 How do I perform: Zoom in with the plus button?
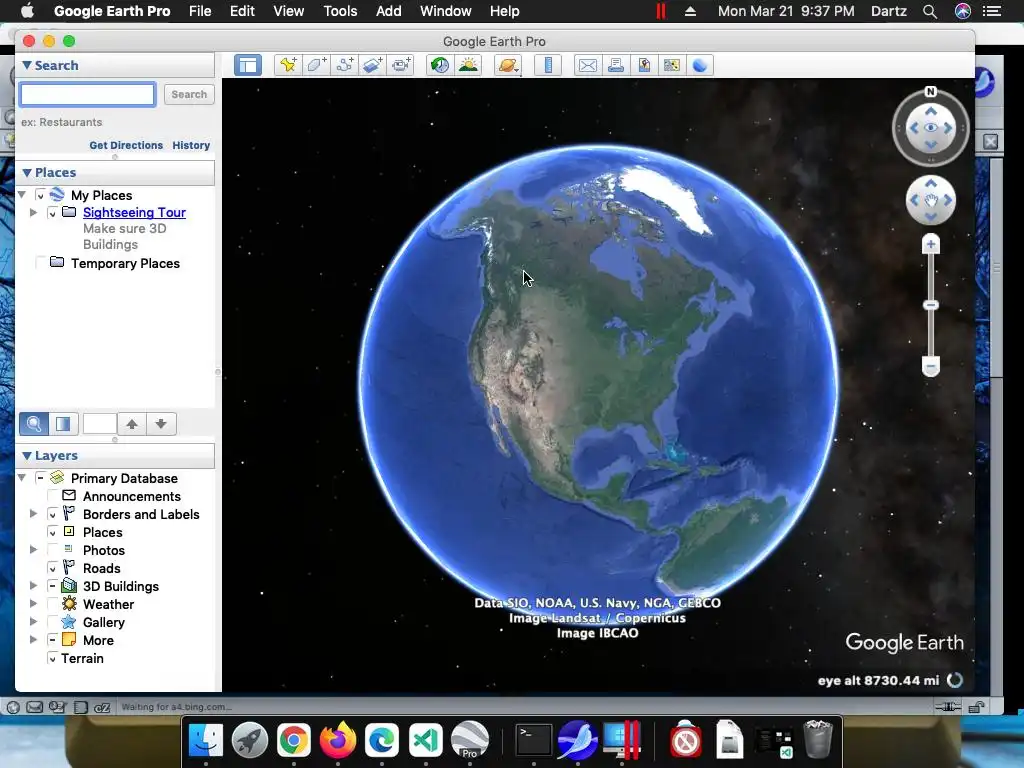point(931,245)
